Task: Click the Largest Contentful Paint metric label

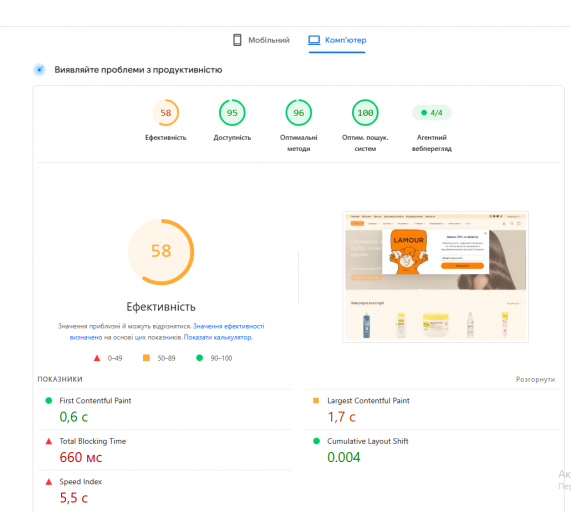Action: [x=368, y=401]
